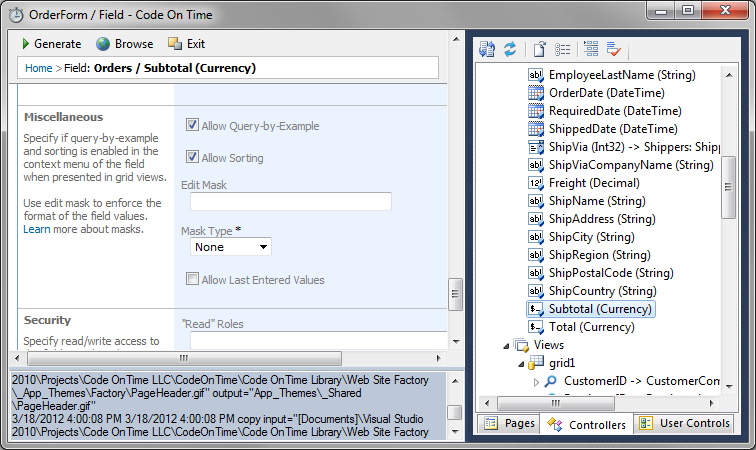Image resolution: width=756 pixels, height=450 pixels.
Task: Select the EmployeeLastName (String) field icon
Action: (x=536, y=75)
